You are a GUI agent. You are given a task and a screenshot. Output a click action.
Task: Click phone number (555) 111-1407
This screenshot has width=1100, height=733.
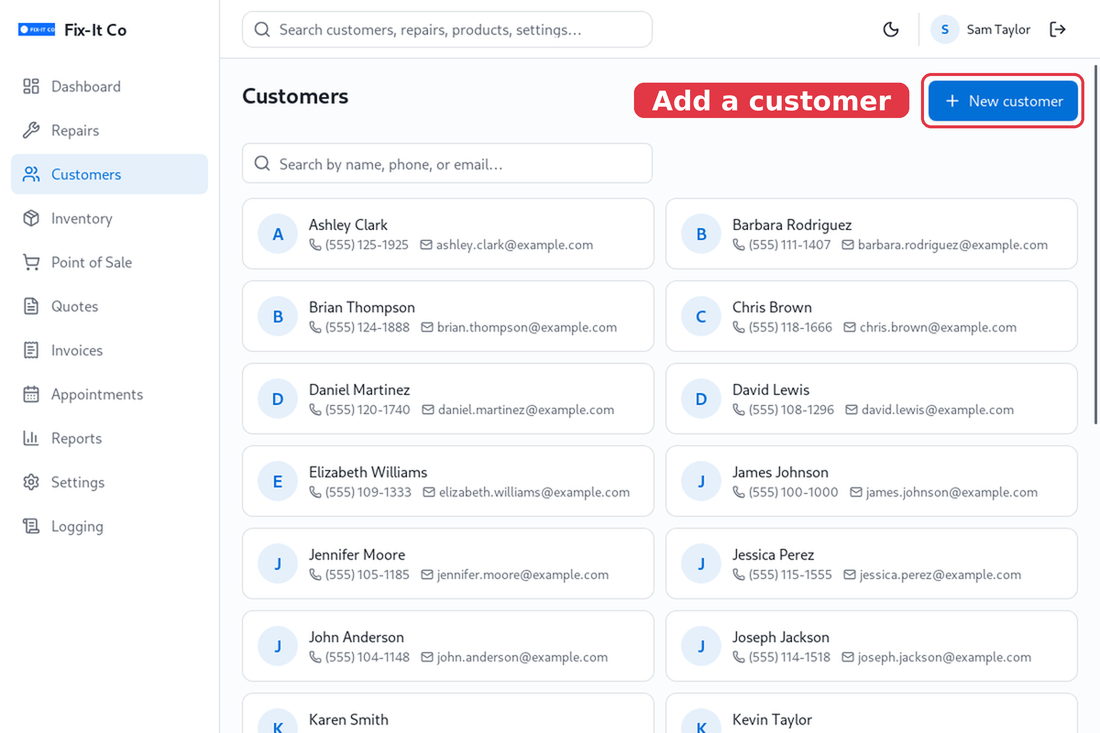click(x=789, y=245)
